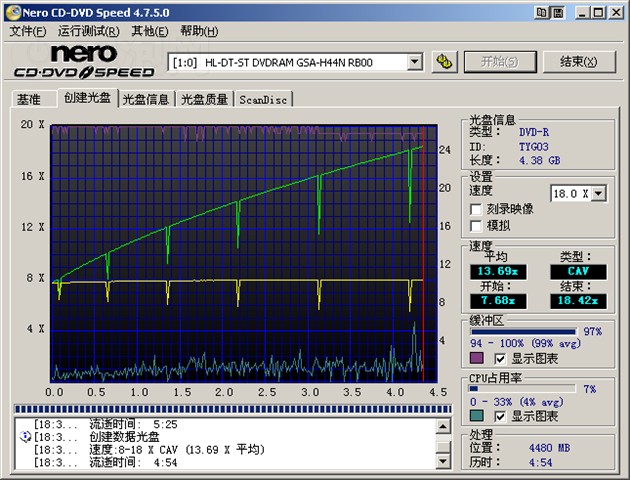Switch to the ScanDisc tab

[263, 99]
